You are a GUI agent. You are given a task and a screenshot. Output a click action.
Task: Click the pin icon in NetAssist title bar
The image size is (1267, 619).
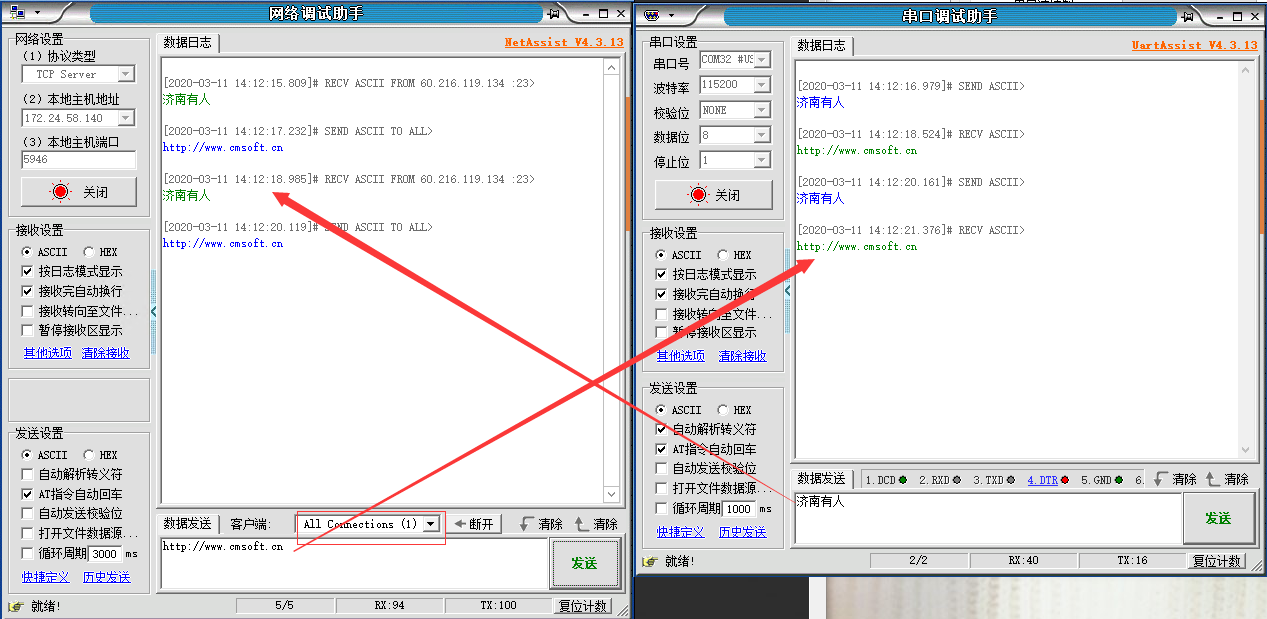[x=553, y=13]
